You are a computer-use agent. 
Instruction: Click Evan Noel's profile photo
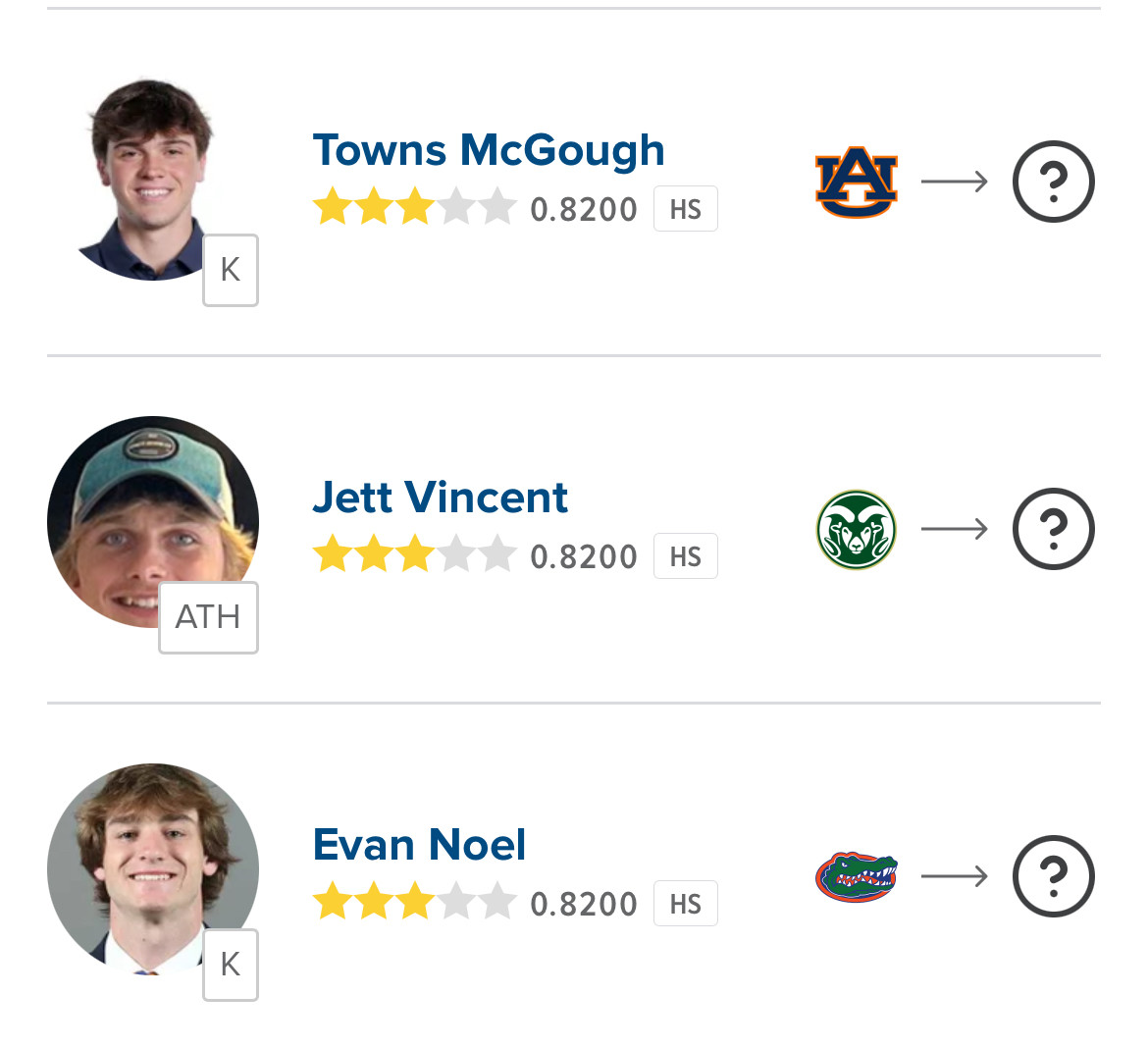click(147, 864)
